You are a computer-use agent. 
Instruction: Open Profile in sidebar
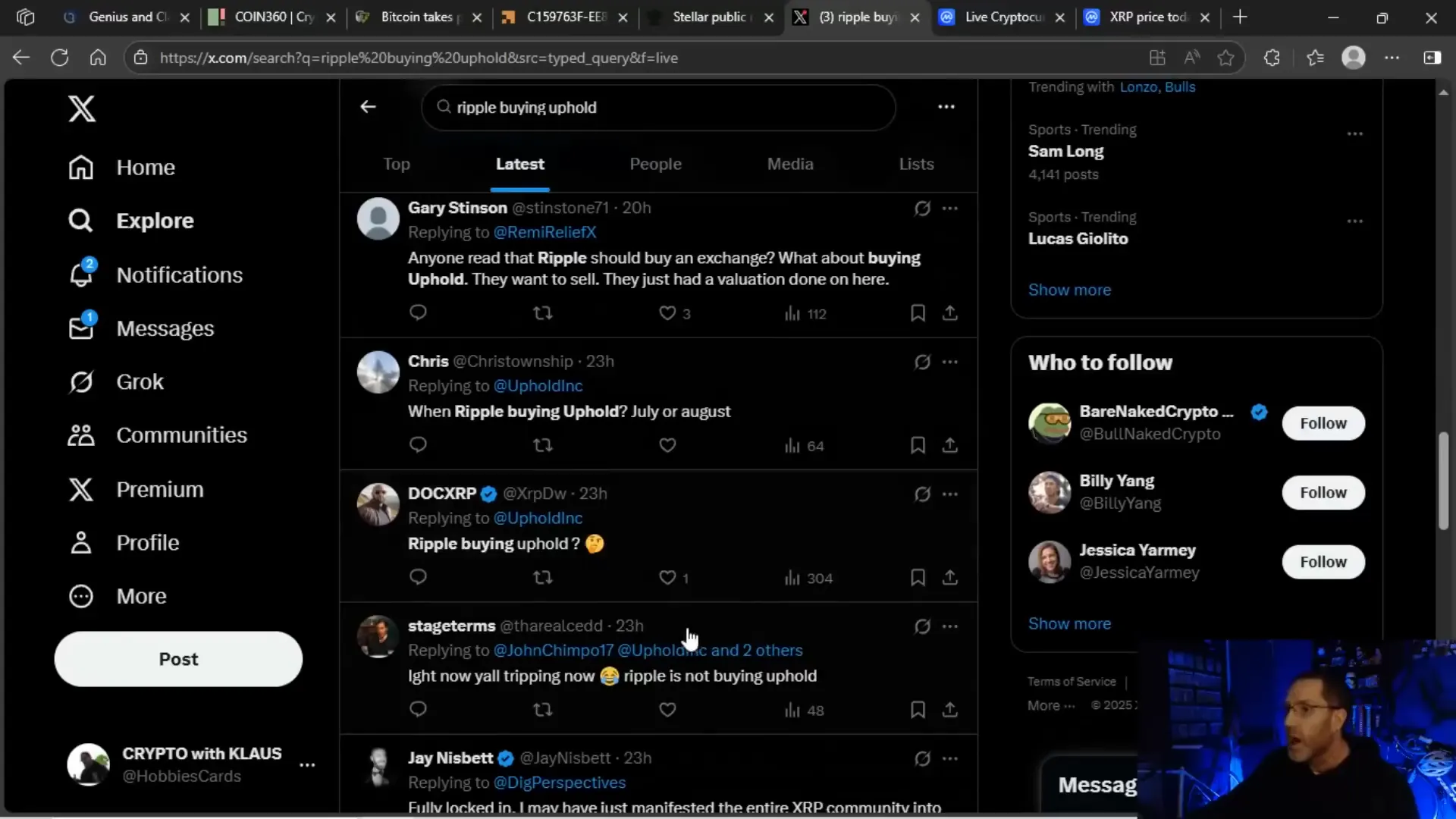[x=124, y=543]
